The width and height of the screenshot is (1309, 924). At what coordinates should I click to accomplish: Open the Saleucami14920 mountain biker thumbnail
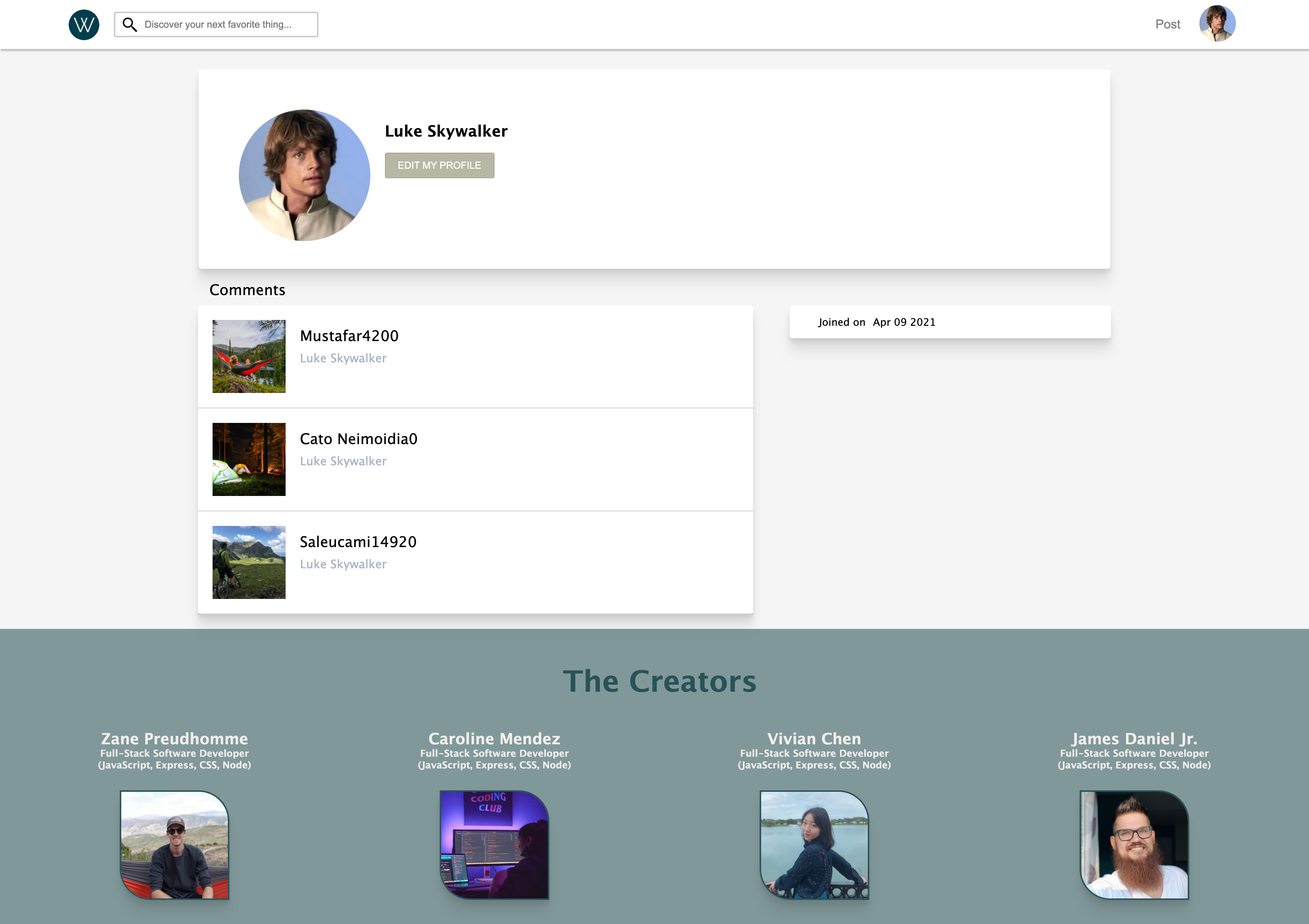click(x=249, y=562)
